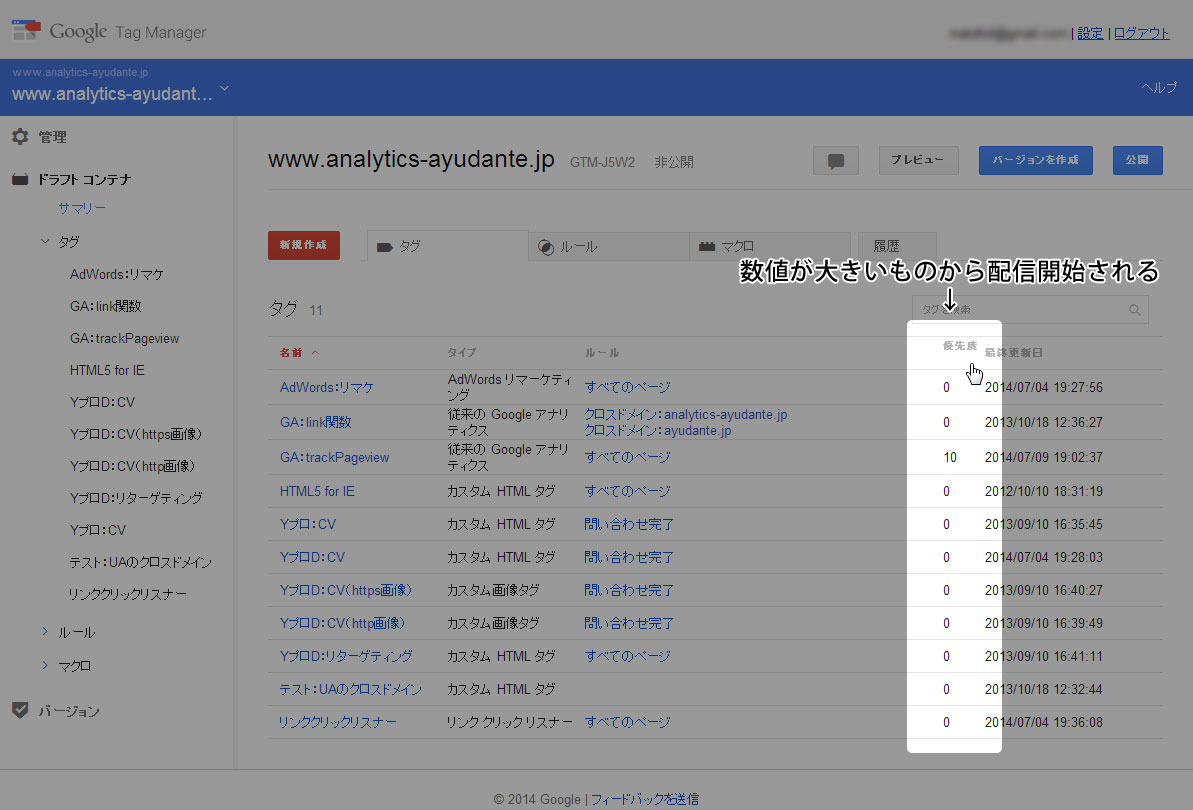Switch to the マクロ tab
This screenshot has width=1193, height=810.
[x=770, y=246]
